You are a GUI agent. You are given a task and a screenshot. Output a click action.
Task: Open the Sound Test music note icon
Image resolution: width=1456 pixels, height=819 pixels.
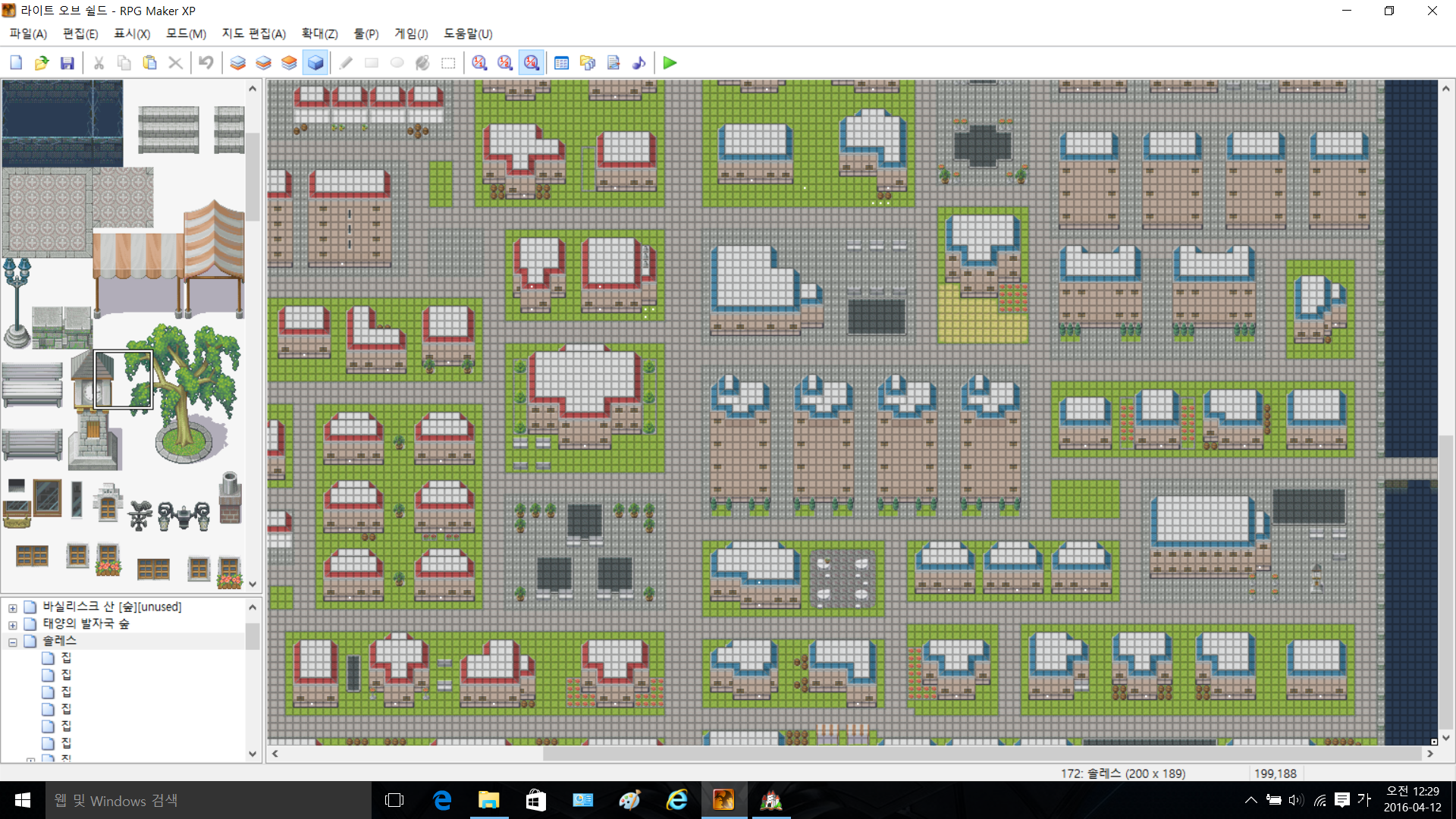pos(639,63)
